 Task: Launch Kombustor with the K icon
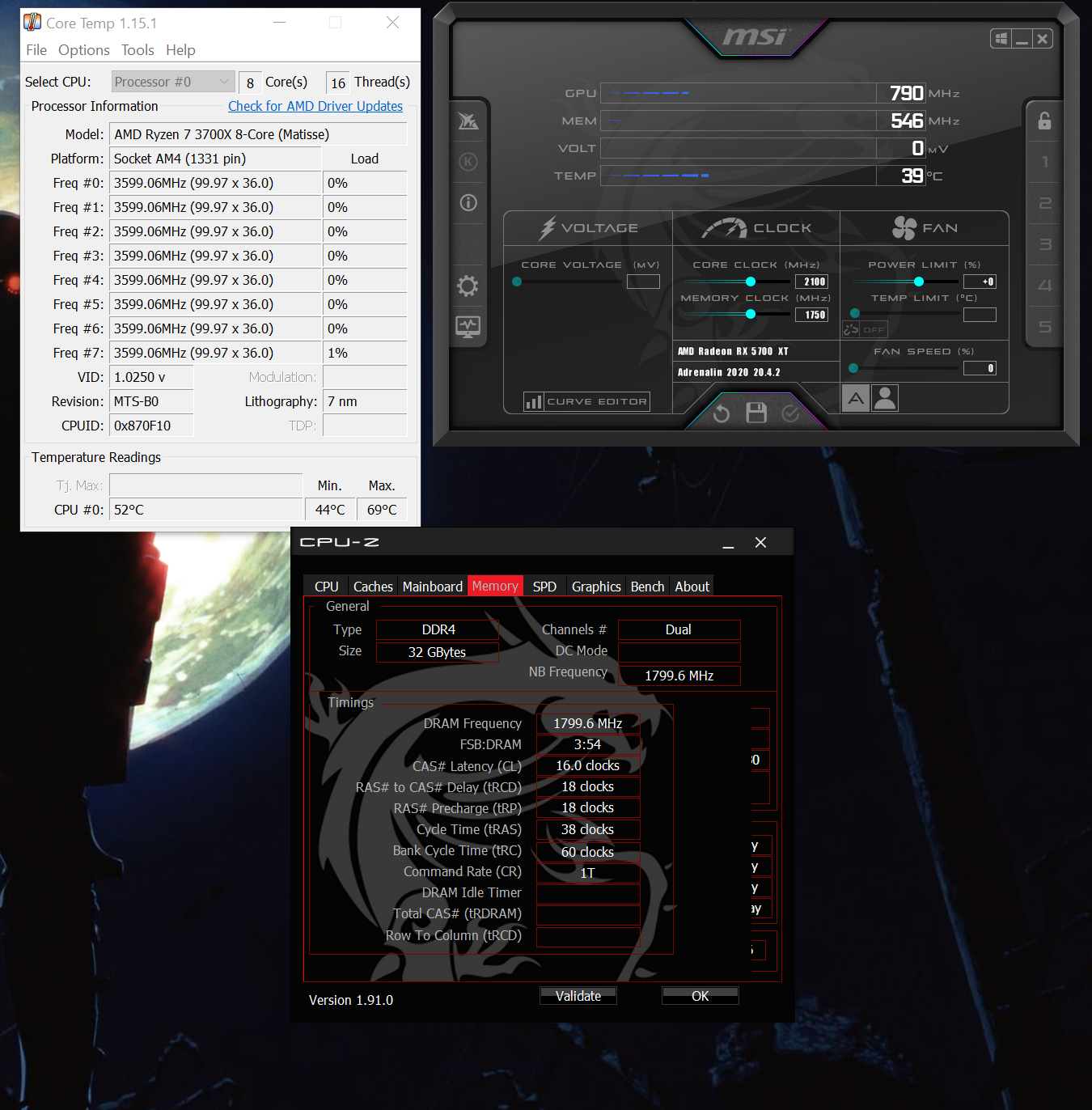pyautogui.click(x=468, y=162)
